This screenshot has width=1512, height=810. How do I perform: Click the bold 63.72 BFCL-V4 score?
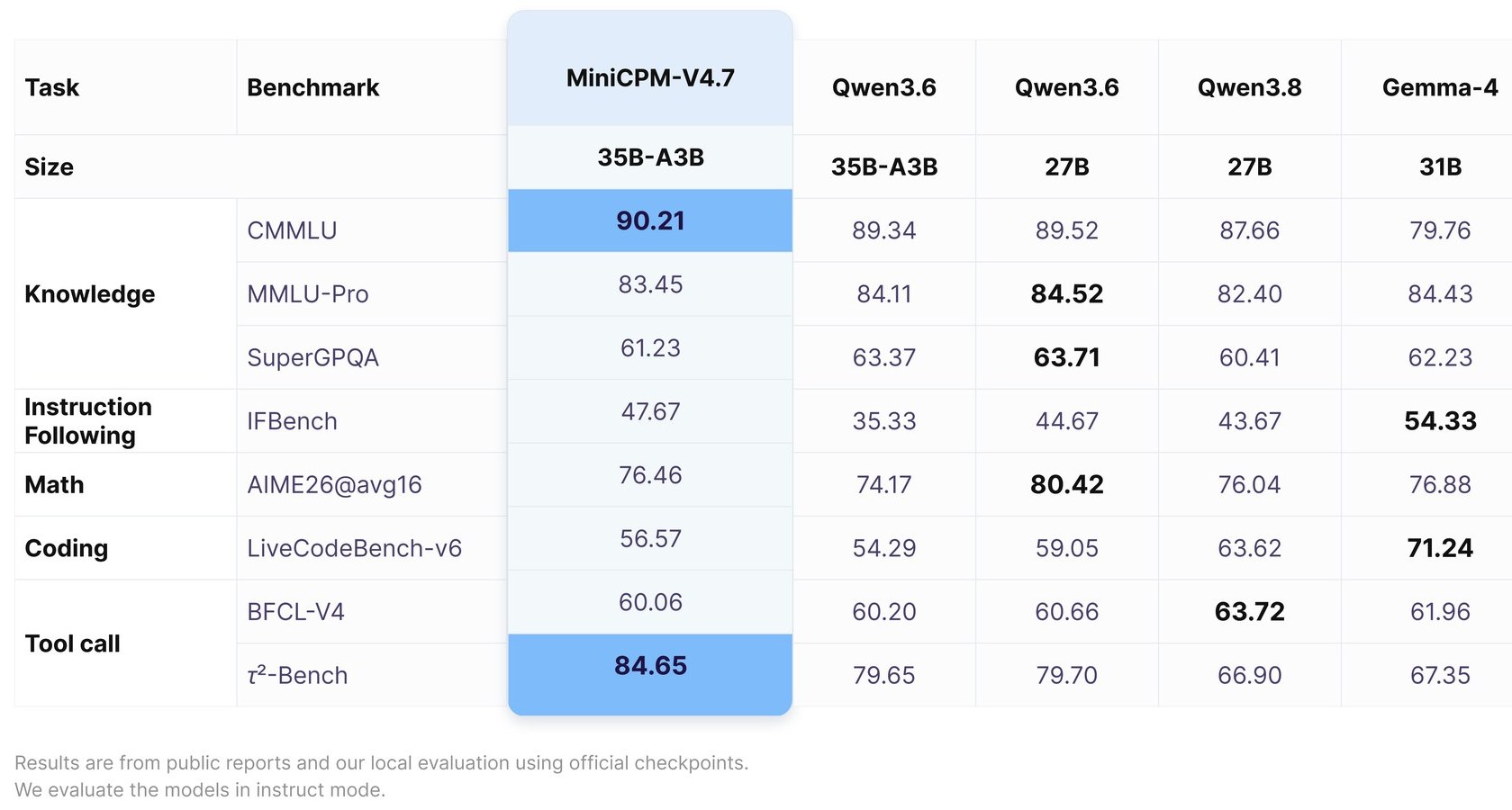[x=1249, y=612]
